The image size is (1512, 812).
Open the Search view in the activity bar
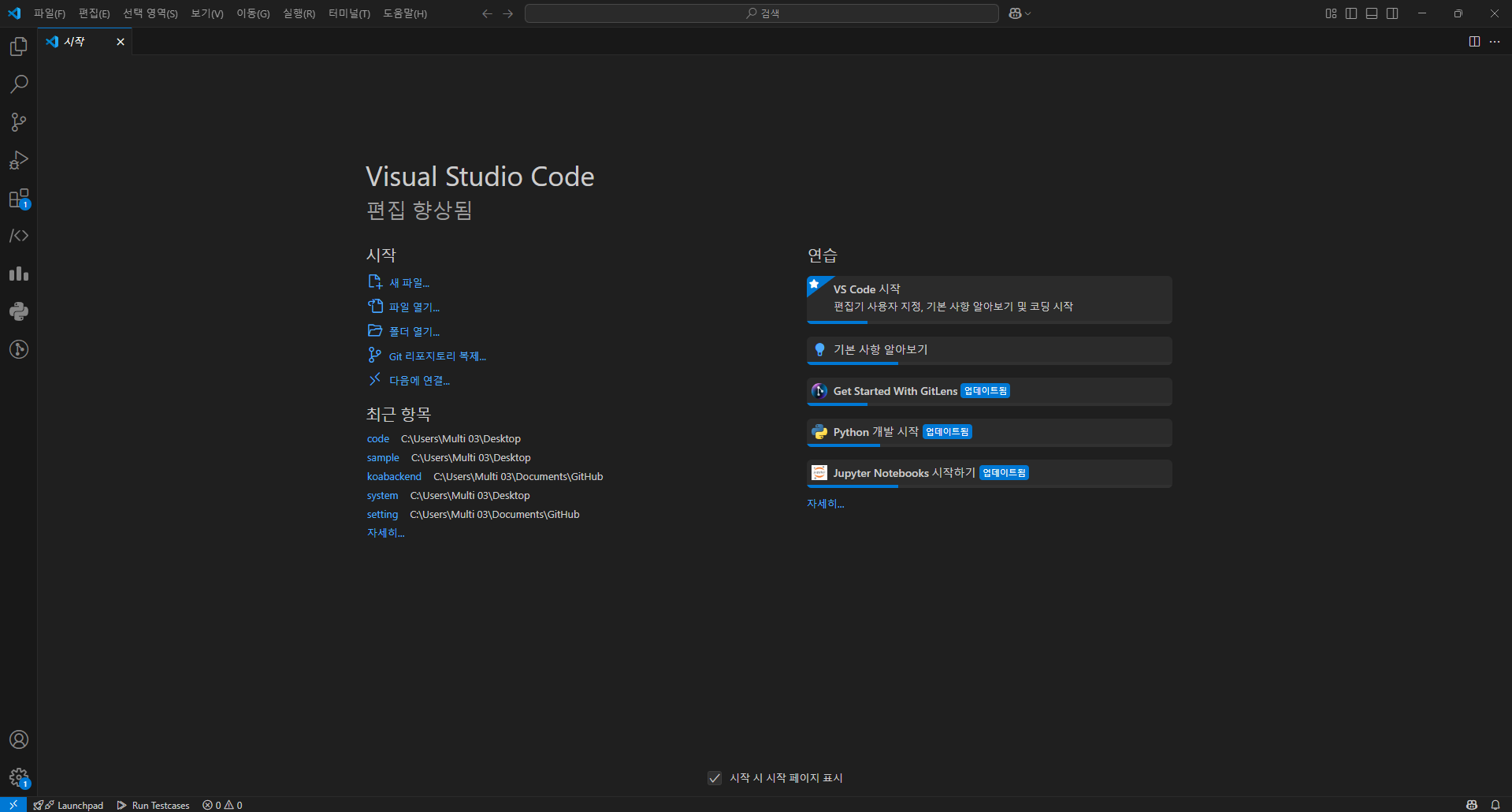tap(19, 84)
